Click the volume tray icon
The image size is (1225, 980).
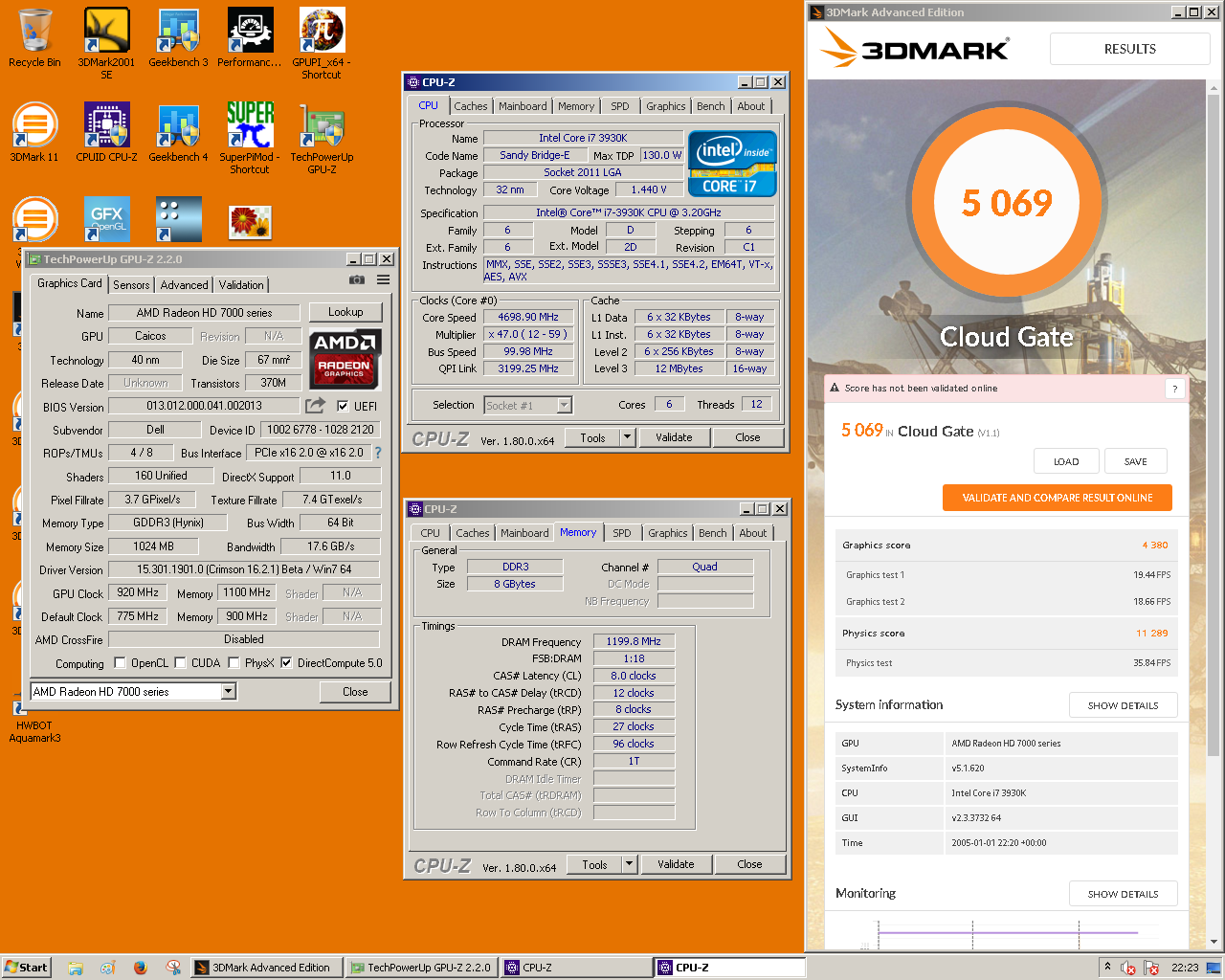(1128, 968)
